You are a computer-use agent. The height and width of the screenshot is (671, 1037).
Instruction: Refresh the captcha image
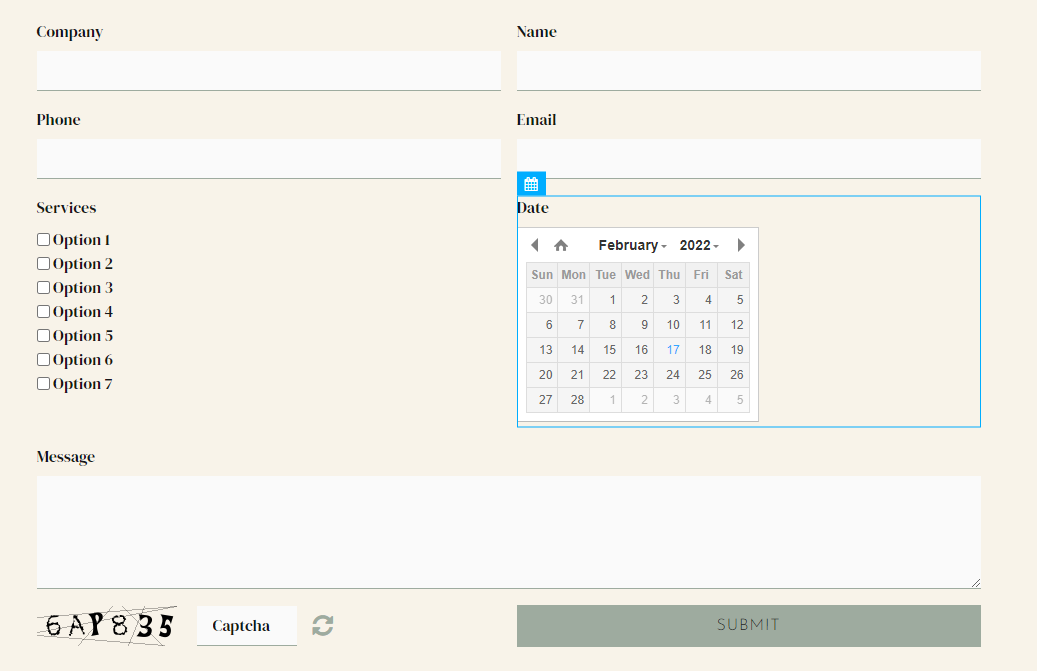point(322,626)
